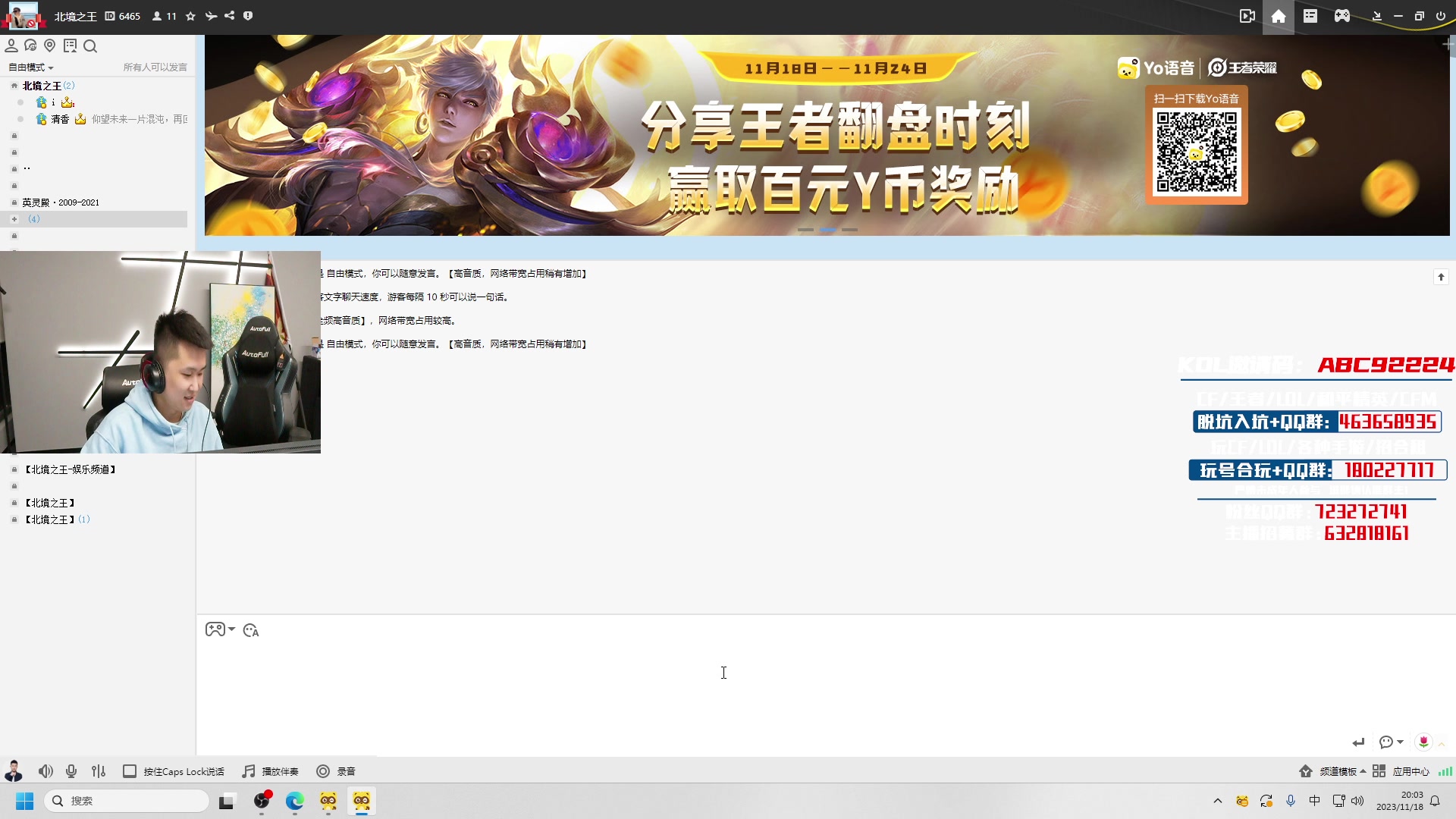Open the game controller icon in top bar
This screenshot has width=1456, height=819.
point(1342,16)
